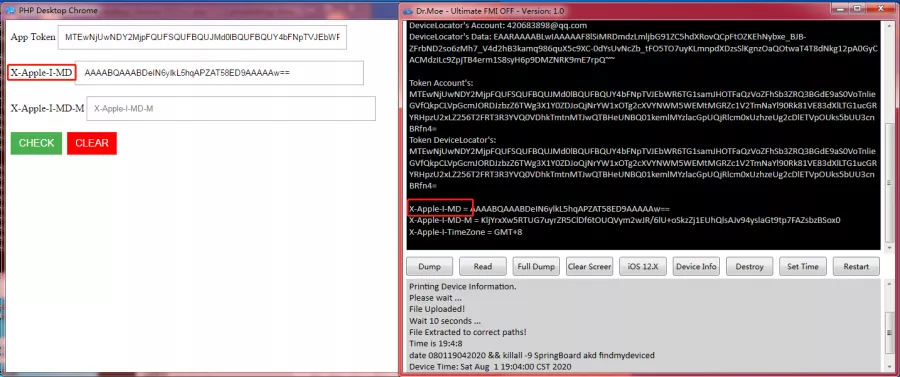Click the Wait 10 seconds log line
This screenshot has width=900, height=377.
[x=445, y=321]
